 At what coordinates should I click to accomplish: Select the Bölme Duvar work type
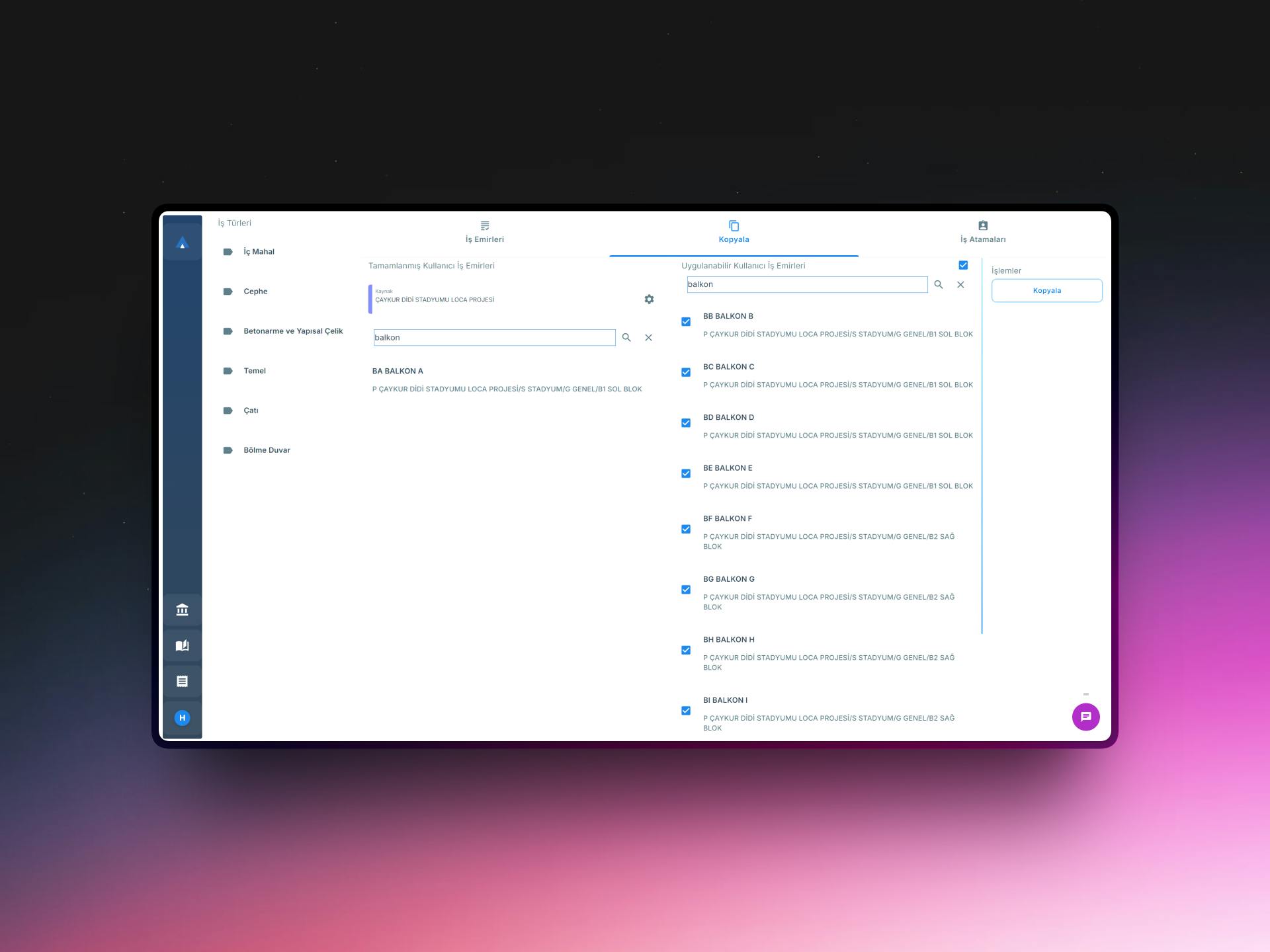tap(267, 450)
